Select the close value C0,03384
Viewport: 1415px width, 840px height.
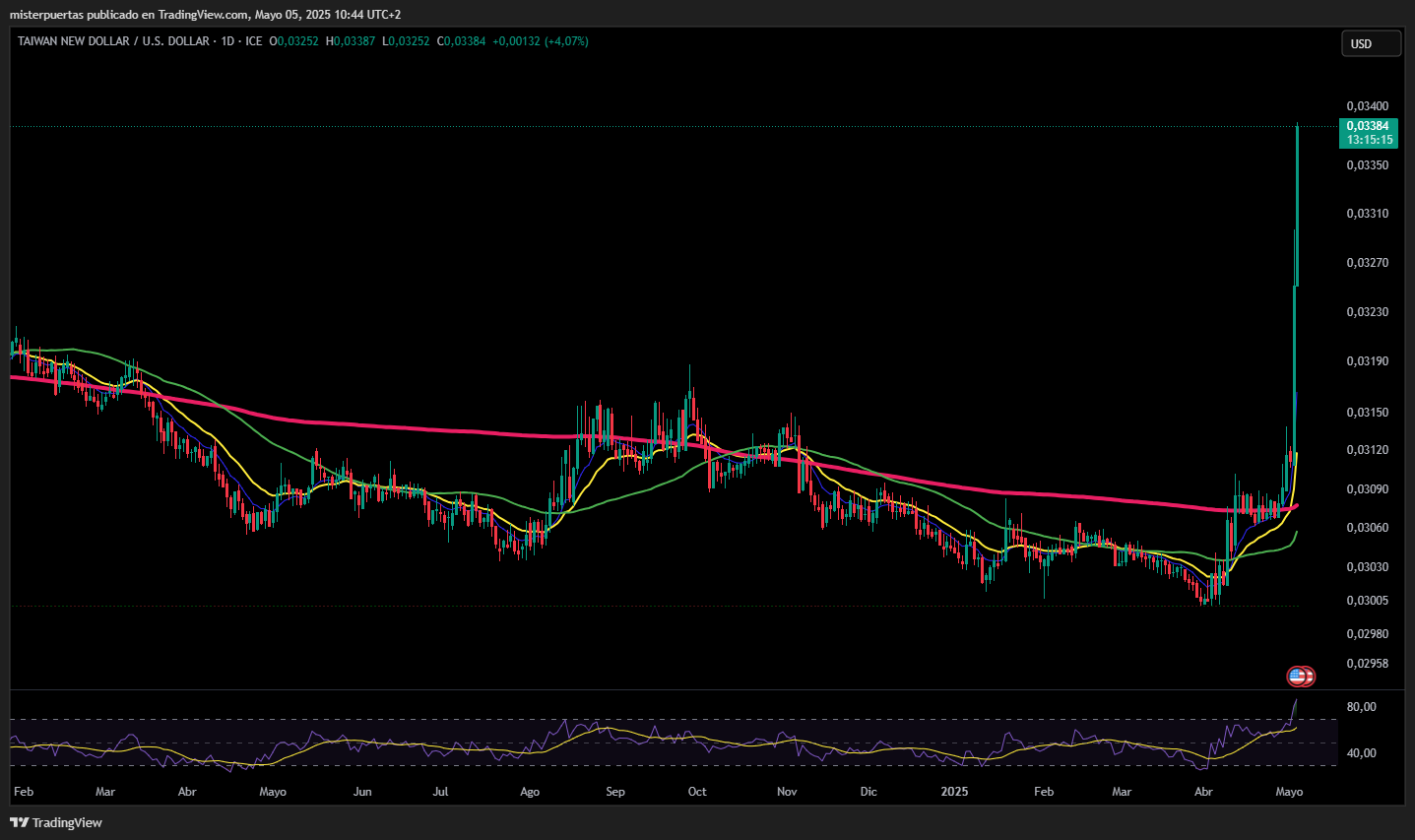[x=462, y=41]
